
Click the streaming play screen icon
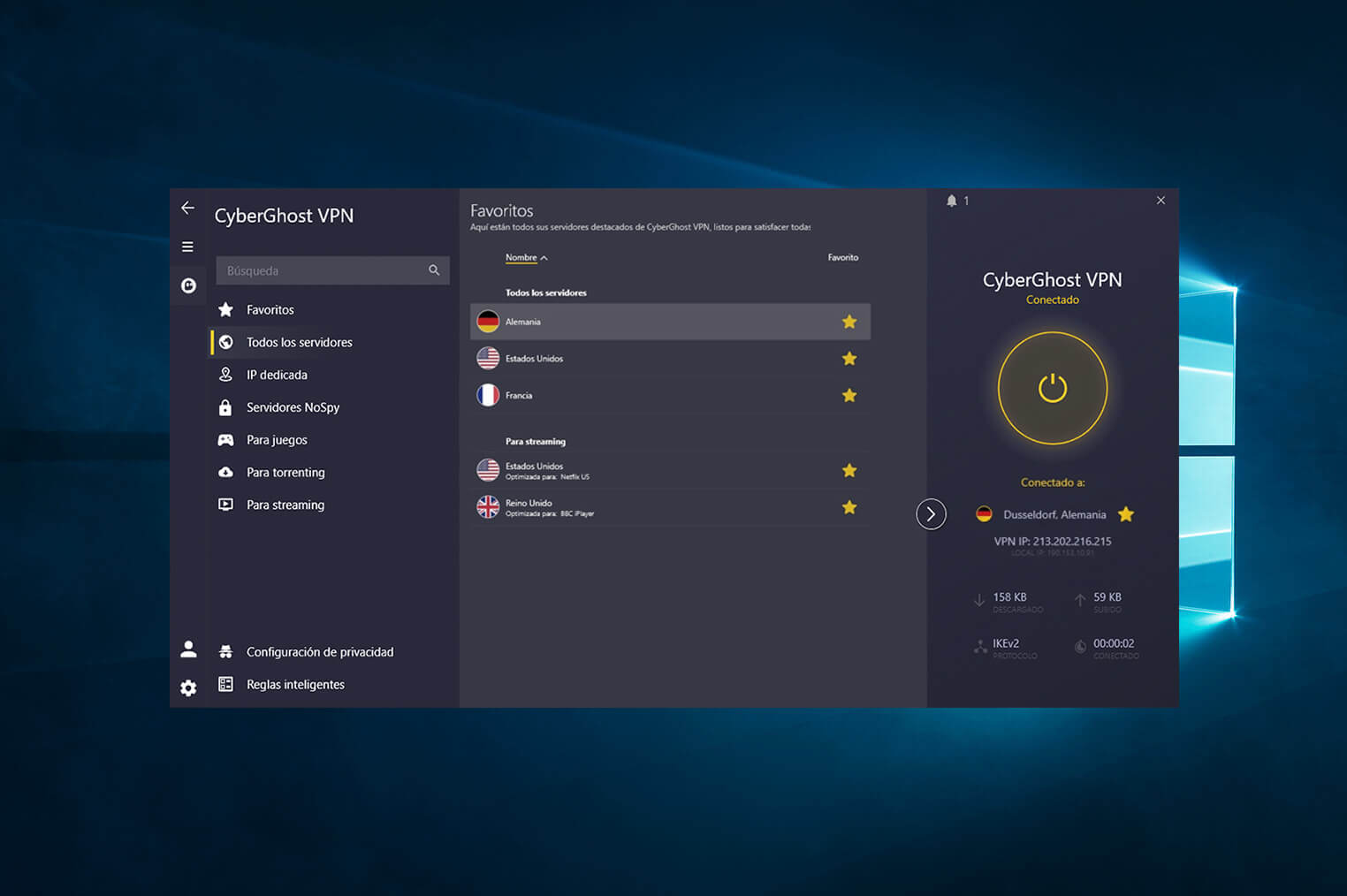click(x=225, y=505)
